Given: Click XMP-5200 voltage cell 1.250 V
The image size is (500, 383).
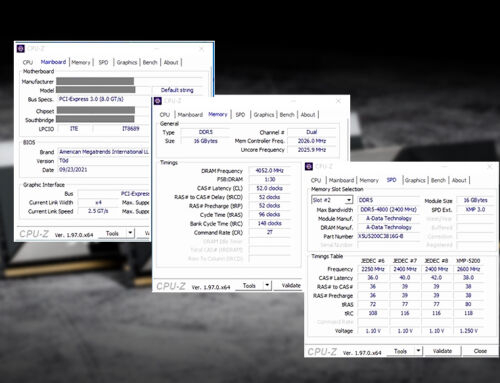Looking at the screenshot, I should pos(468,331).
